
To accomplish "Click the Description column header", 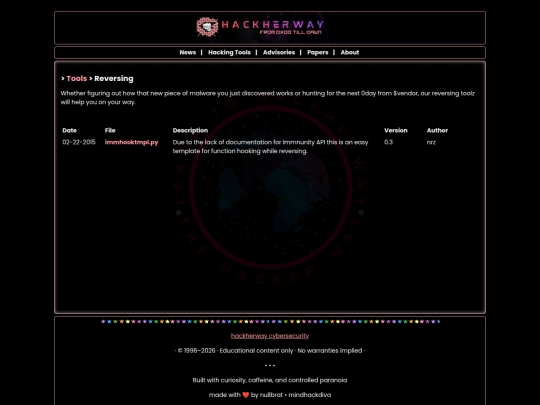I will [x=190, y=131].
